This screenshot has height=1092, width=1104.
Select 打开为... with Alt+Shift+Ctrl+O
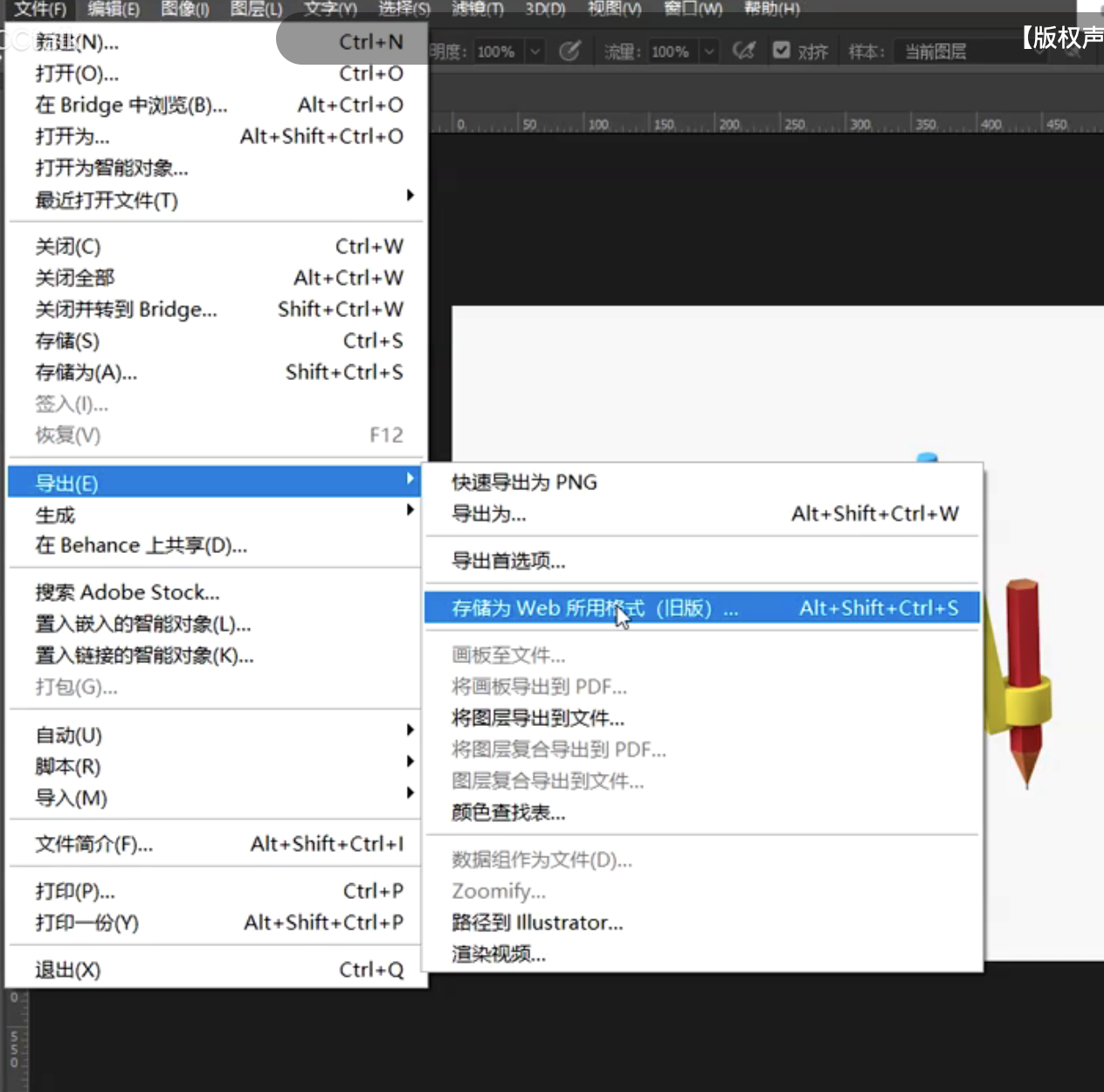(x=217, y=136)
